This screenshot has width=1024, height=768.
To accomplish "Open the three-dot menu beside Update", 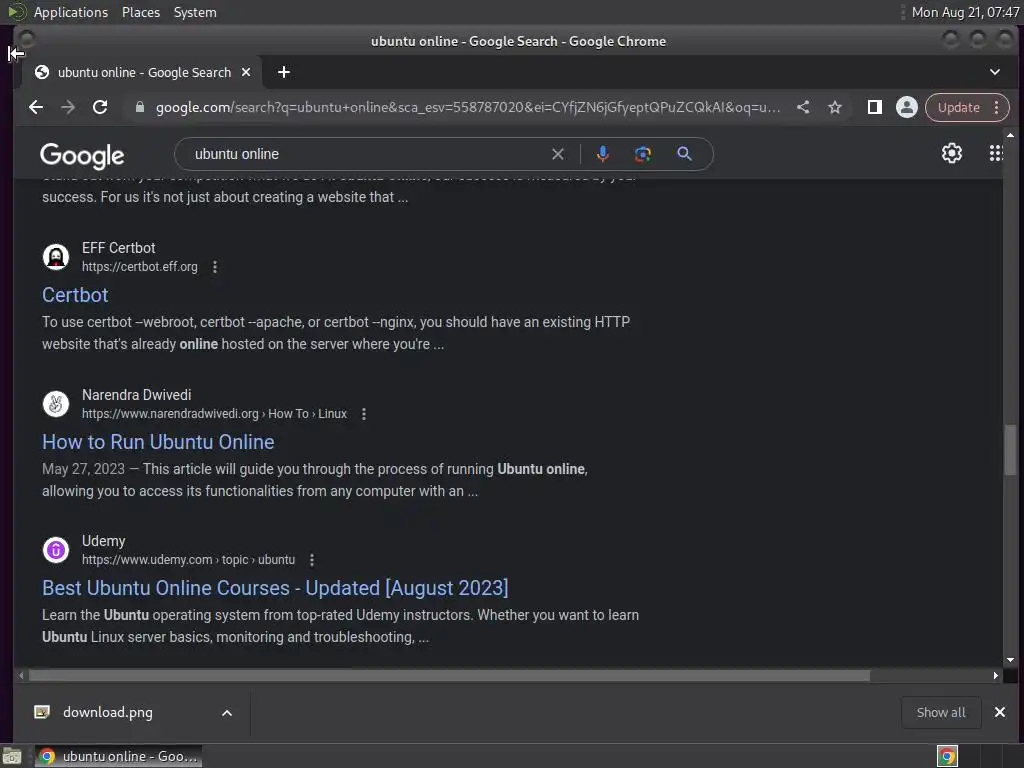I will coord(997,107).
